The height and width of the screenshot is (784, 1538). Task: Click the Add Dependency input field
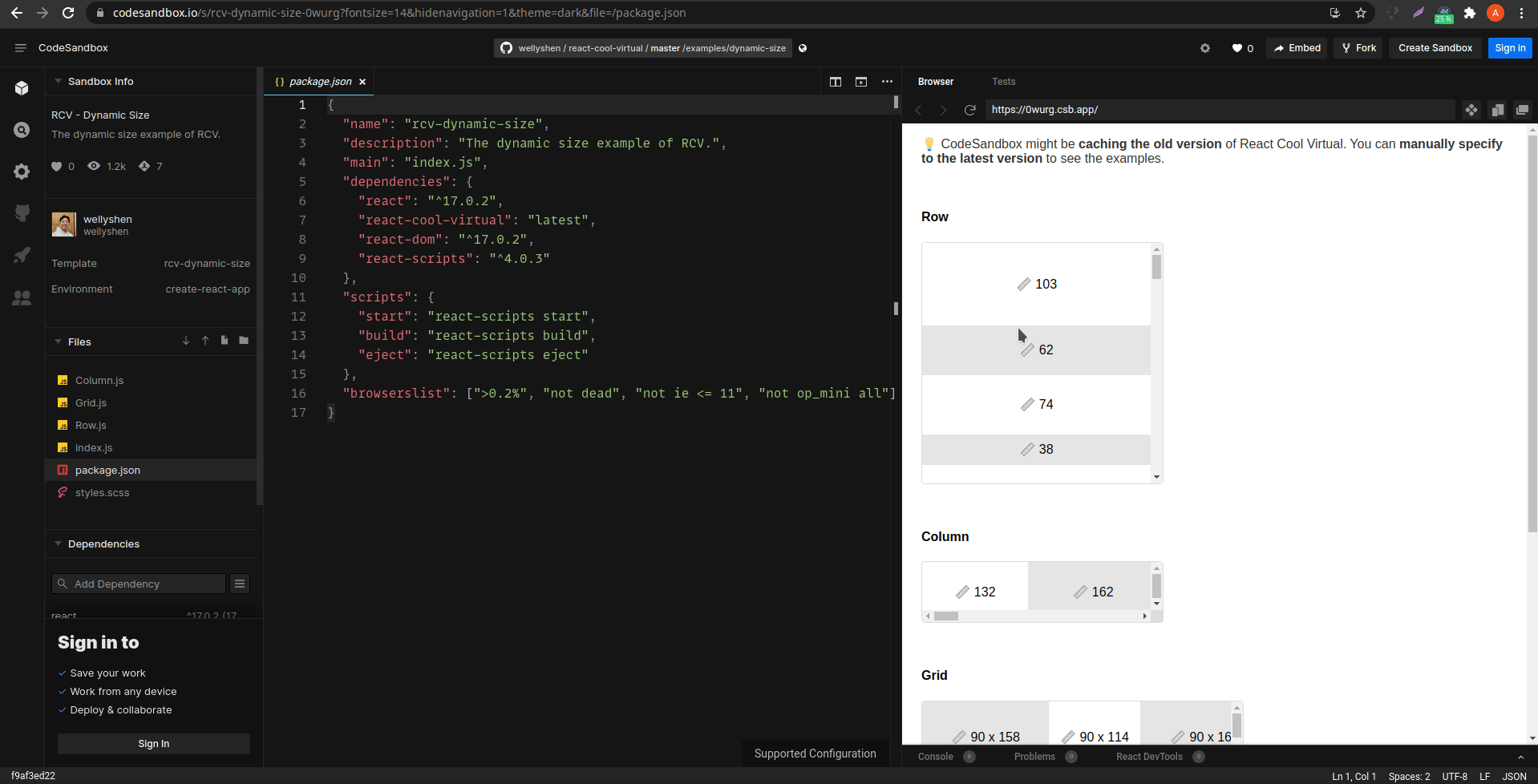point(138,584)
